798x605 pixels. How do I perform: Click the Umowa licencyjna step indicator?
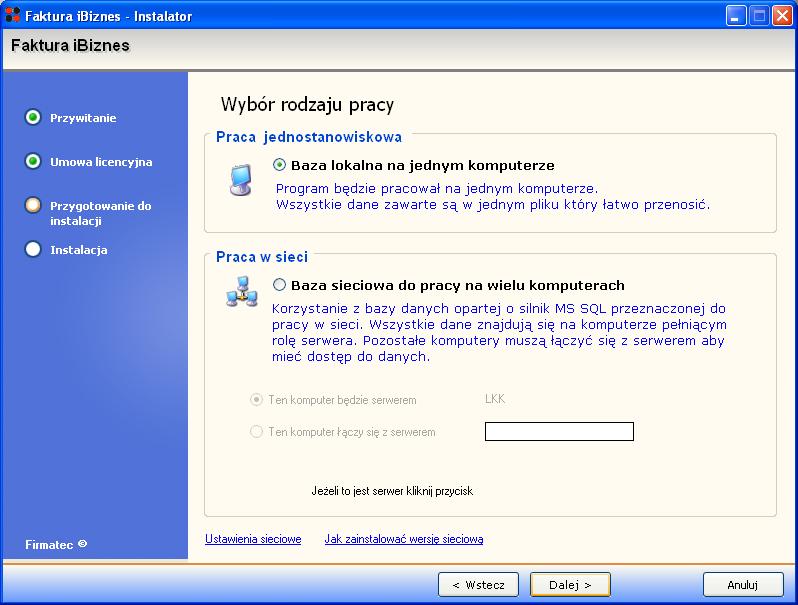point(33,161)
